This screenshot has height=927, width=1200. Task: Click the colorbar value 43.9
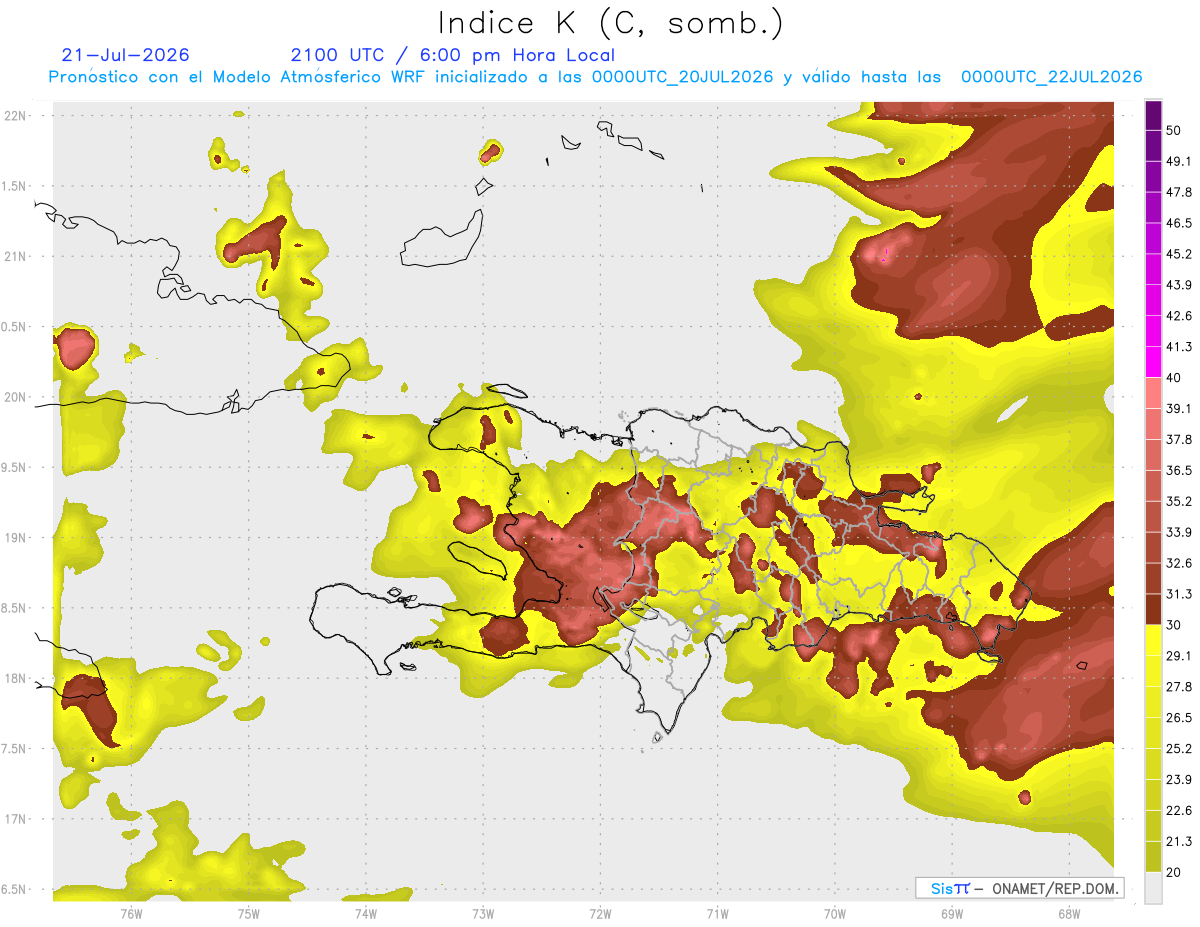(x=1179, y=285)
